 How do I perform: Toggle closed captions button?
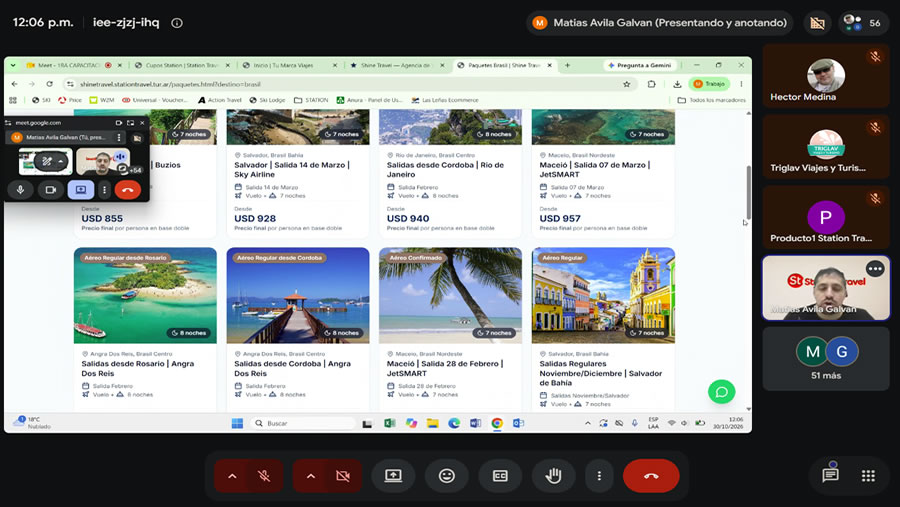click(x=500, y=476)
